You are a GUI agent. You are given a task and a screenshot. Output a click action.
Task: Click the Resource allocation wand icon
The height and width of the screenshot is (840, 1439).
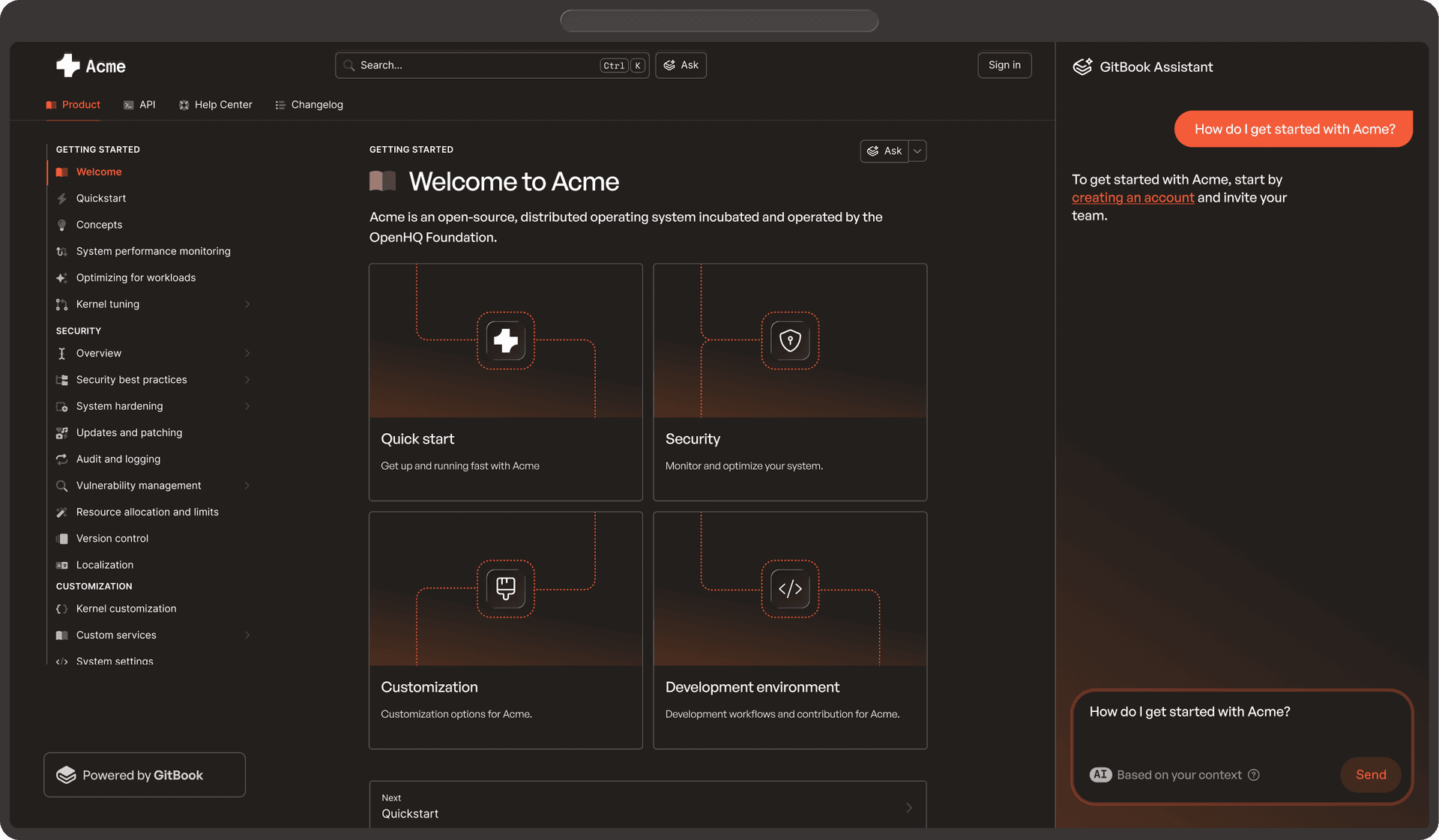(x=62, y=513)
